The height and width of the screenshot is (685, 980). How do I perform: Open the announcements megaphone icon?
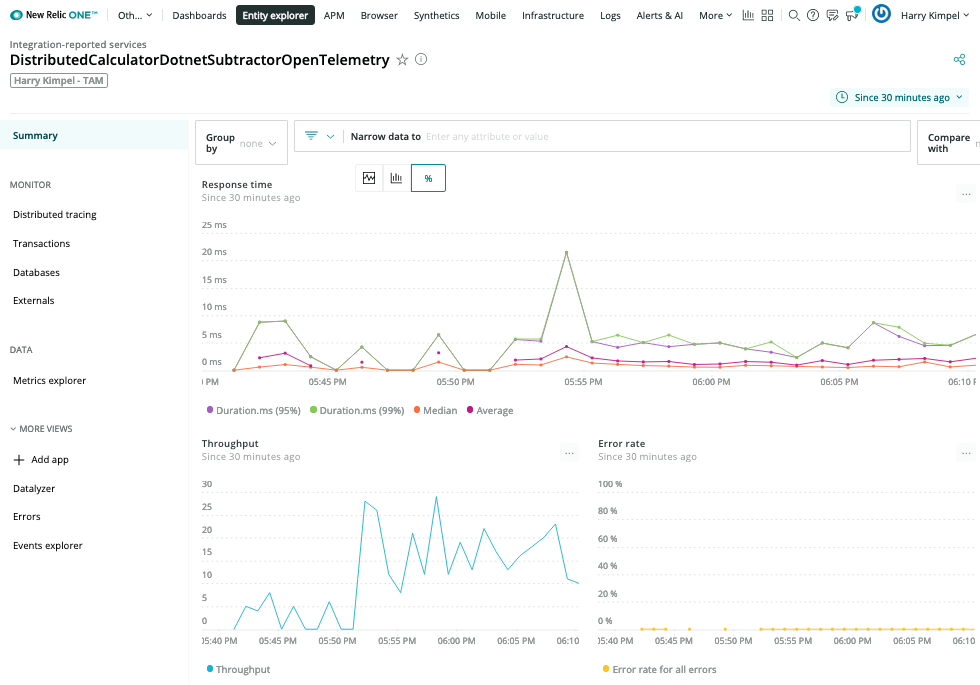[852, 15]
